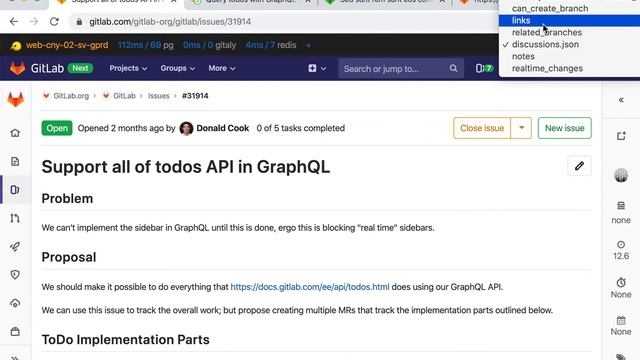Click the Add a to do icon
Screen dimensions: 640x360
tap(621, 136)
